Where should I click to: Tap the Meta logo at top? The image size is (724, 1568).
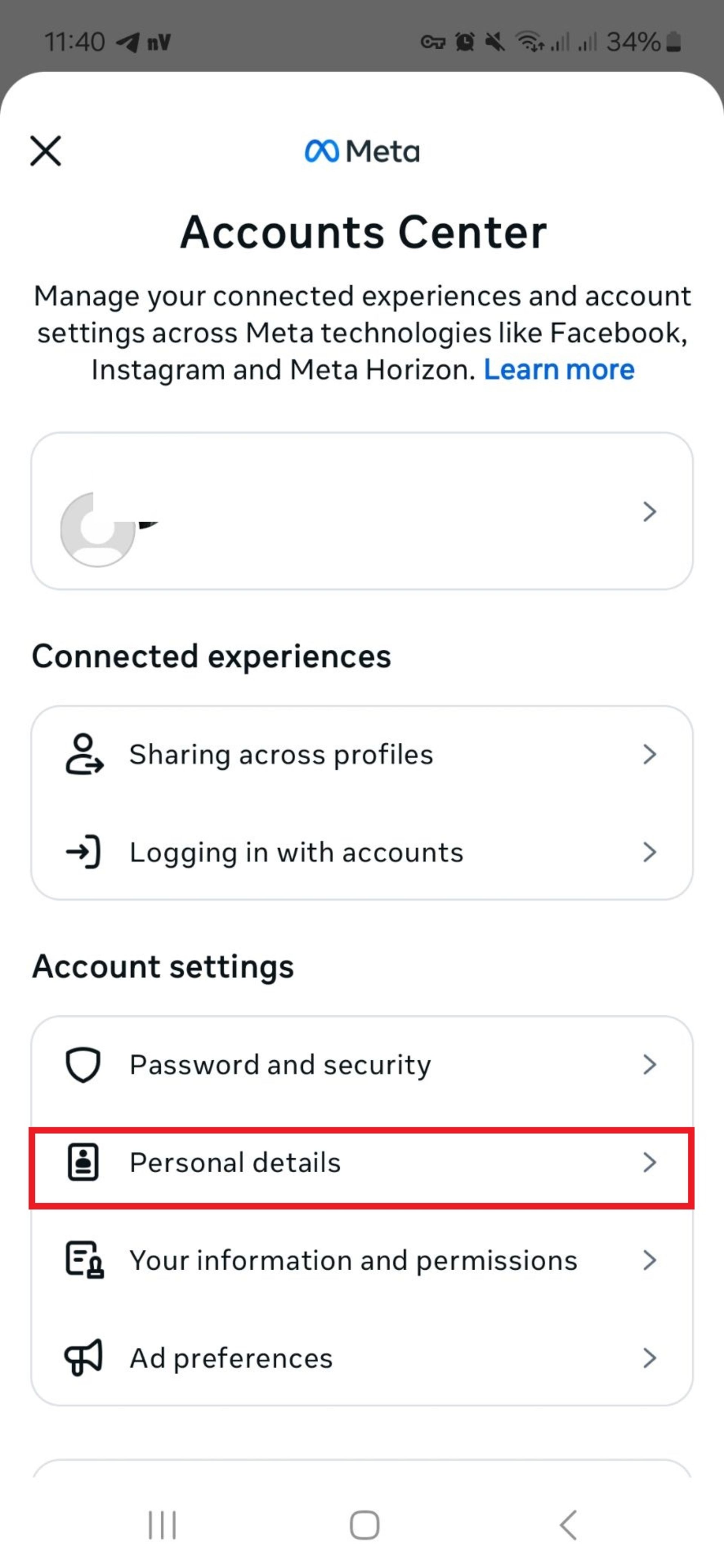click(362, 151)
